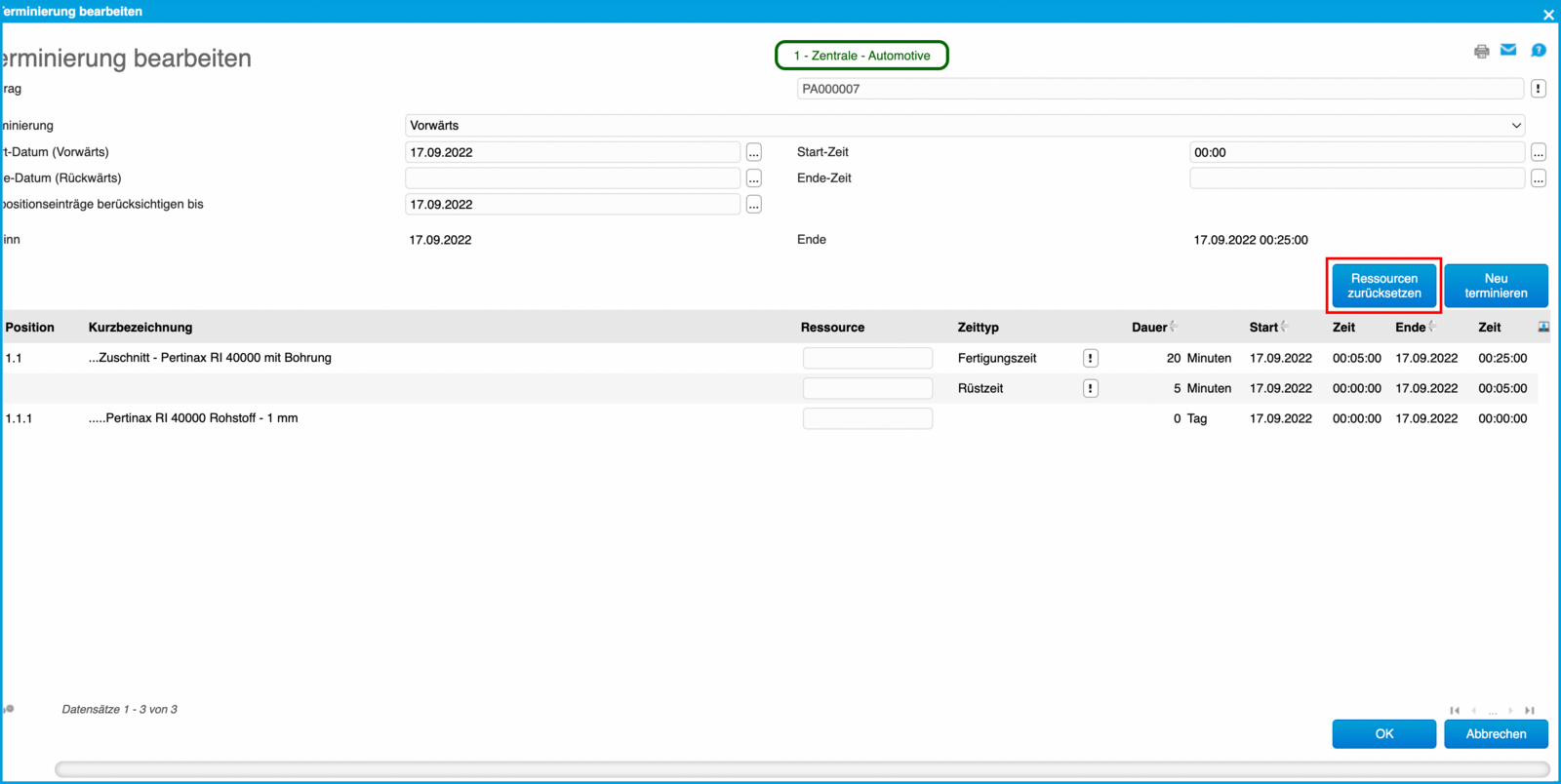Click the Start-Datum field containing 17.09.2022

click(x=573, y=152)
